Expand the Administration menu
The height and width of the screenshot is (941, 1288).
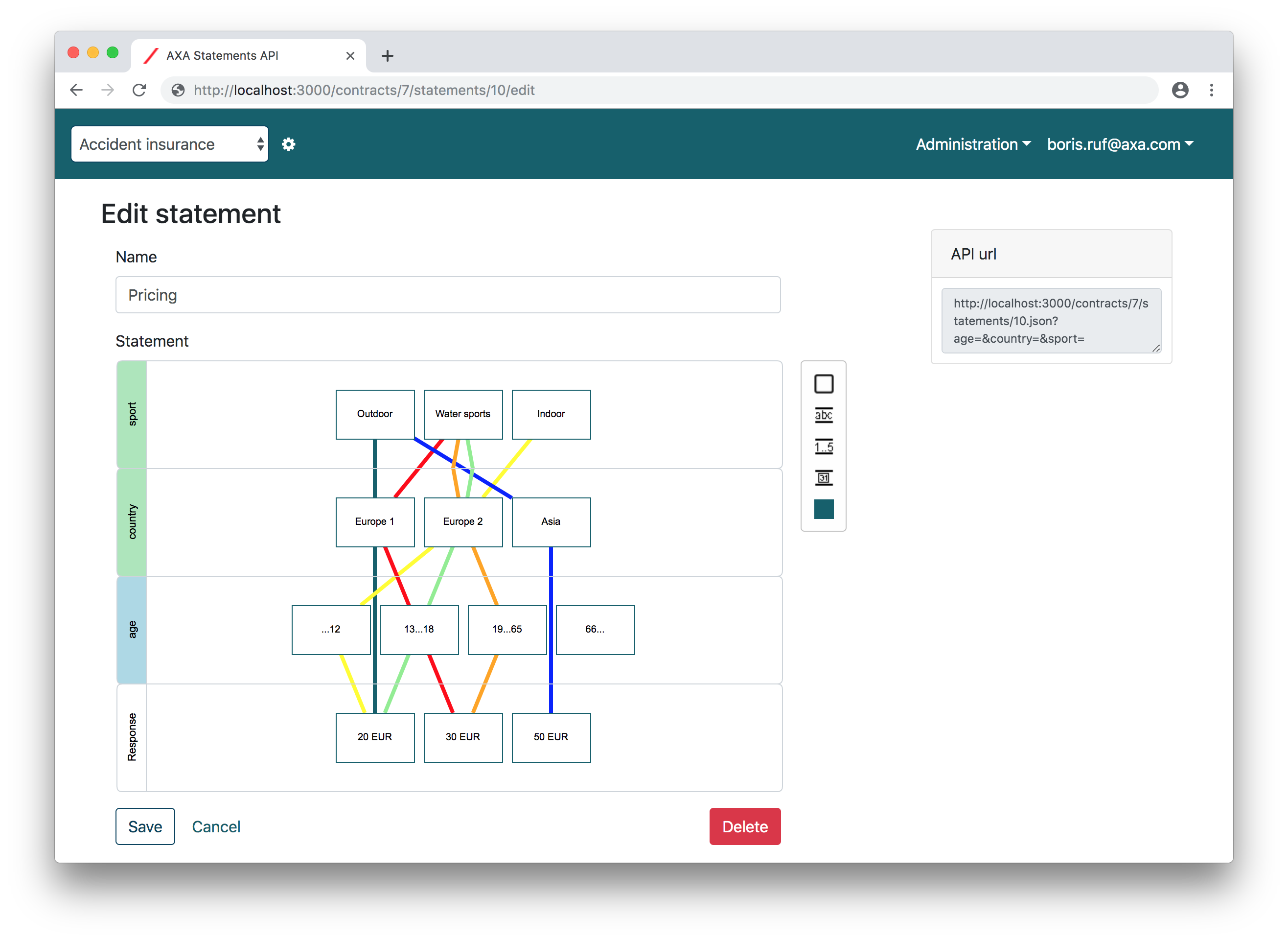click(x=972, y=144)
